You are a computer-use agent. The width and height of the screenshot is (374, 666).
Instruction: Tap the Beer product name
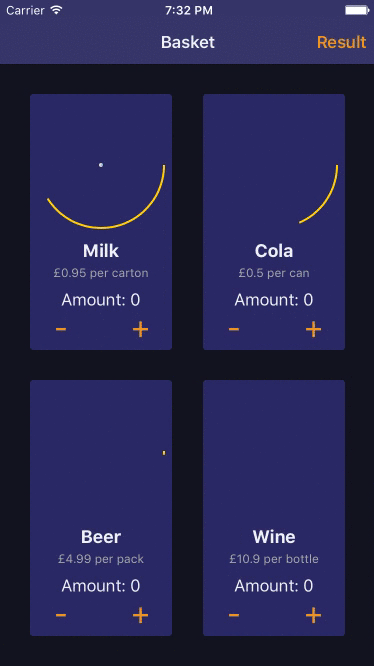(x=101, y=536)
